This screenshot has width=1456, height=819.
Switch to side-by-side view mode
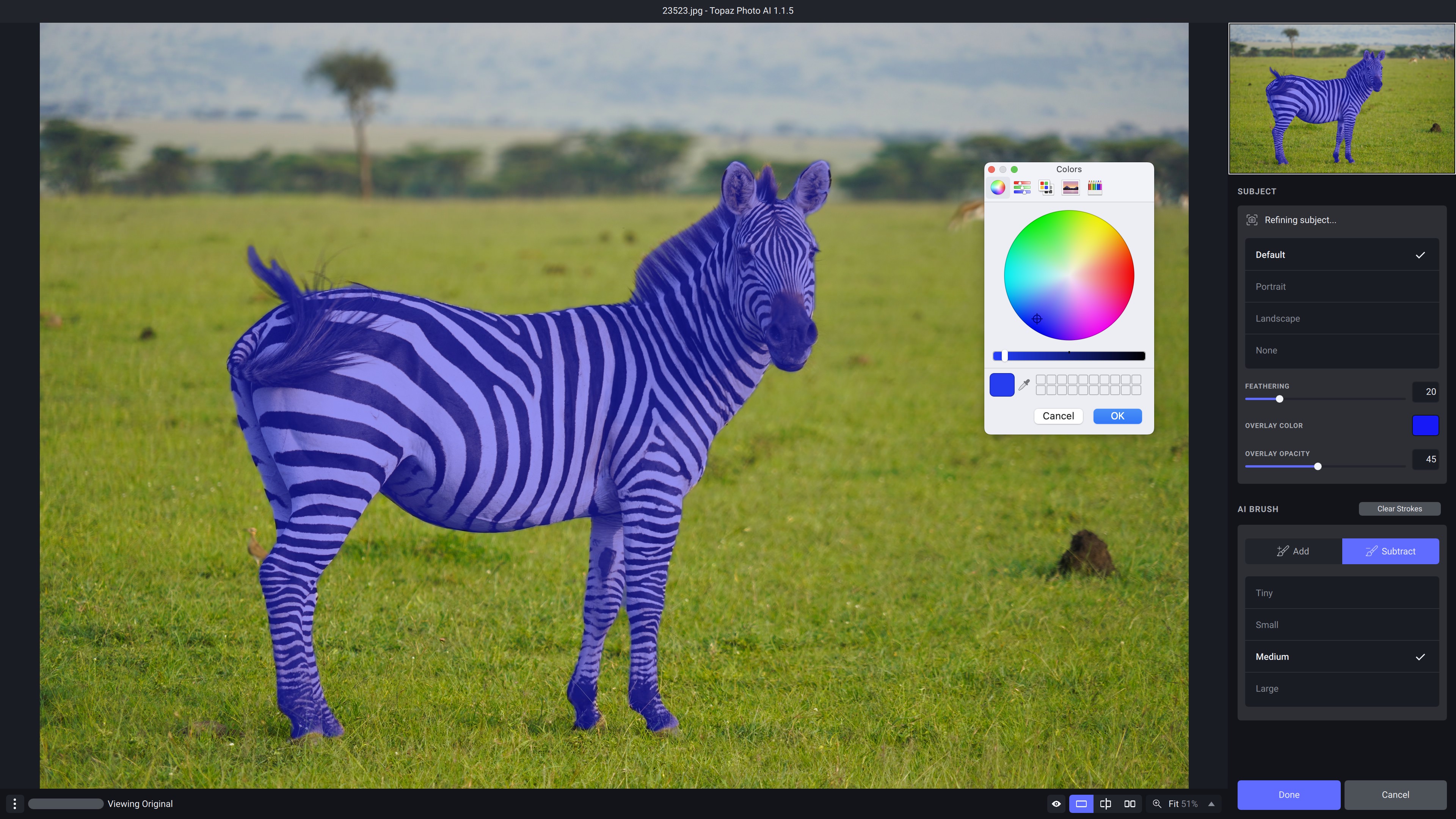[x=1129, y=804]
